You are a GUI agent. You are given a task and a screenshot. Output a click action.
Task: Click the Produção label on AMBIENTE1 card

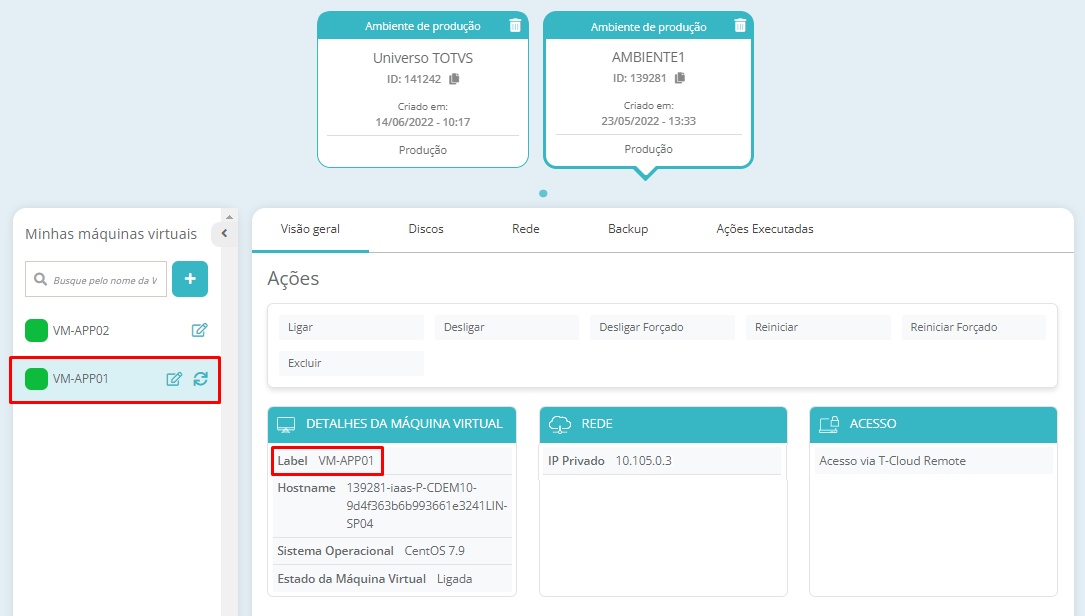tap(648, 150)
